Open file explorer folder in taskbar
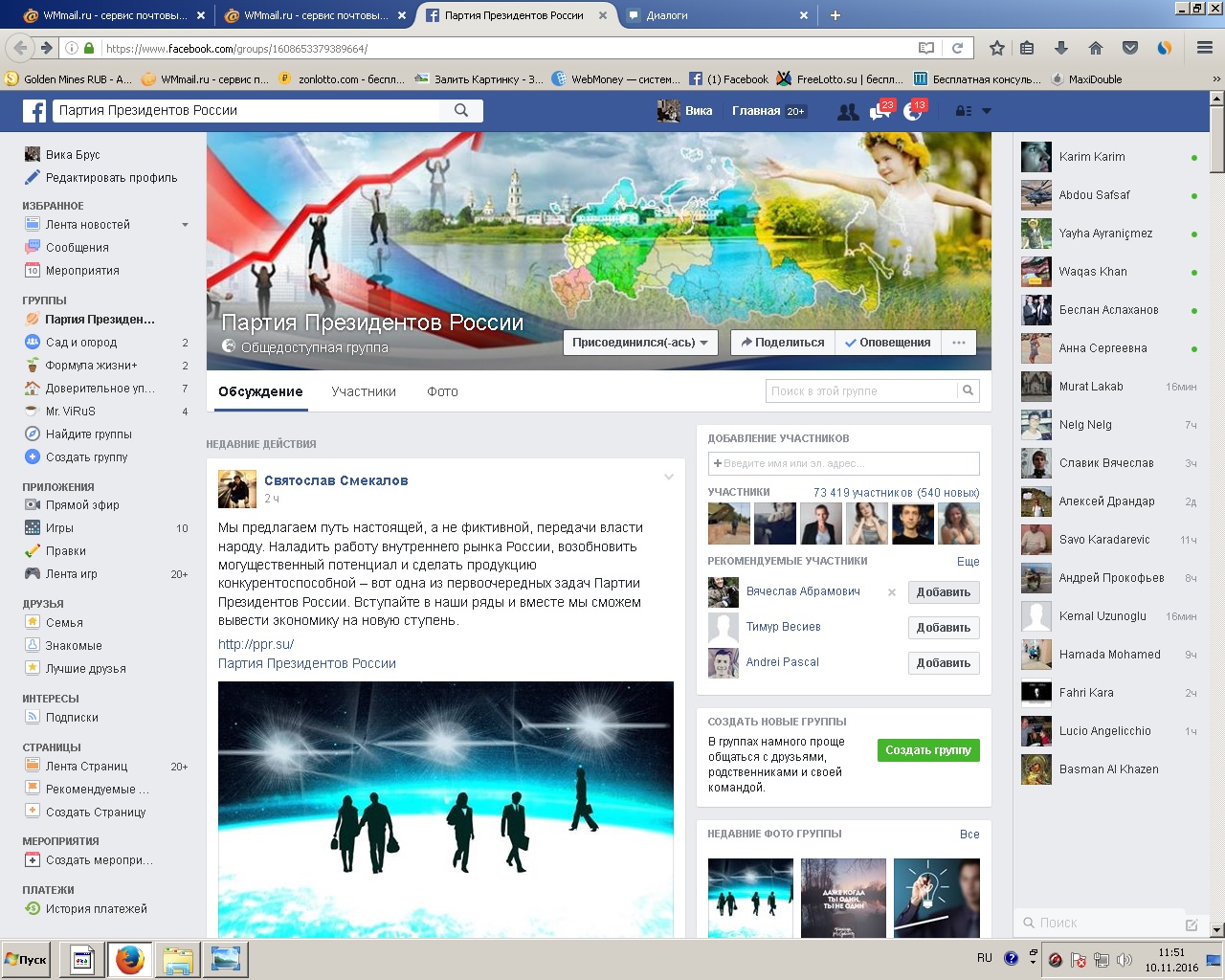The image size is (1225, 980). coord(177,960)
